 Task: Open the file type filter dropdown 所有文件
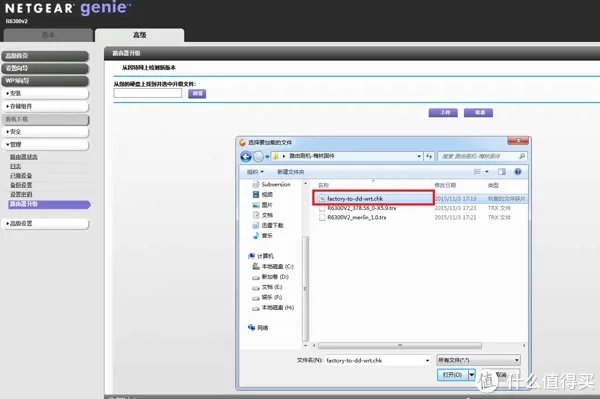click(478, 360)
